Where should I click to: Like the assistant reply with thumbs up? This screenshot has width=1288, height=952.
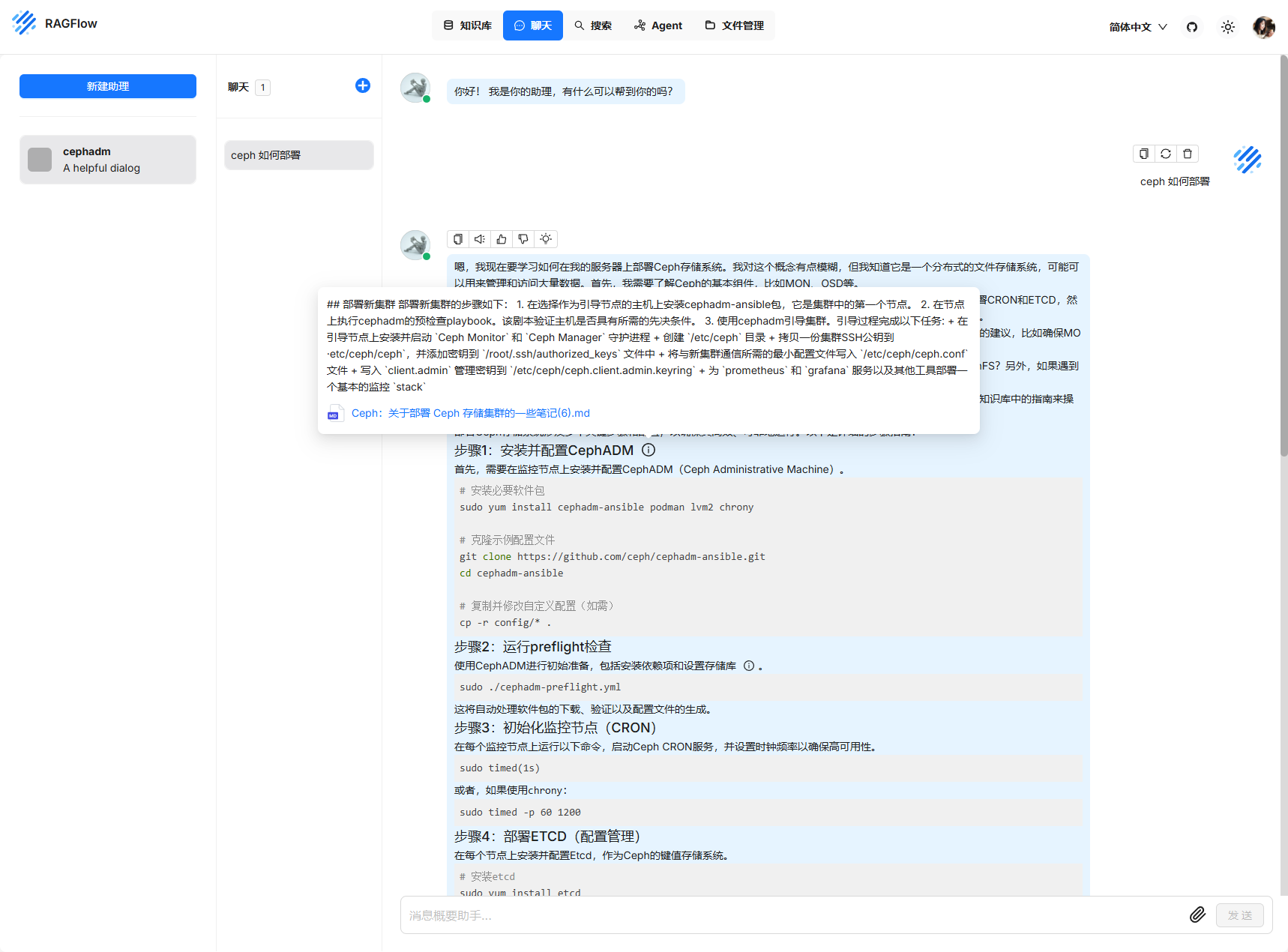[x=502, y=239]
